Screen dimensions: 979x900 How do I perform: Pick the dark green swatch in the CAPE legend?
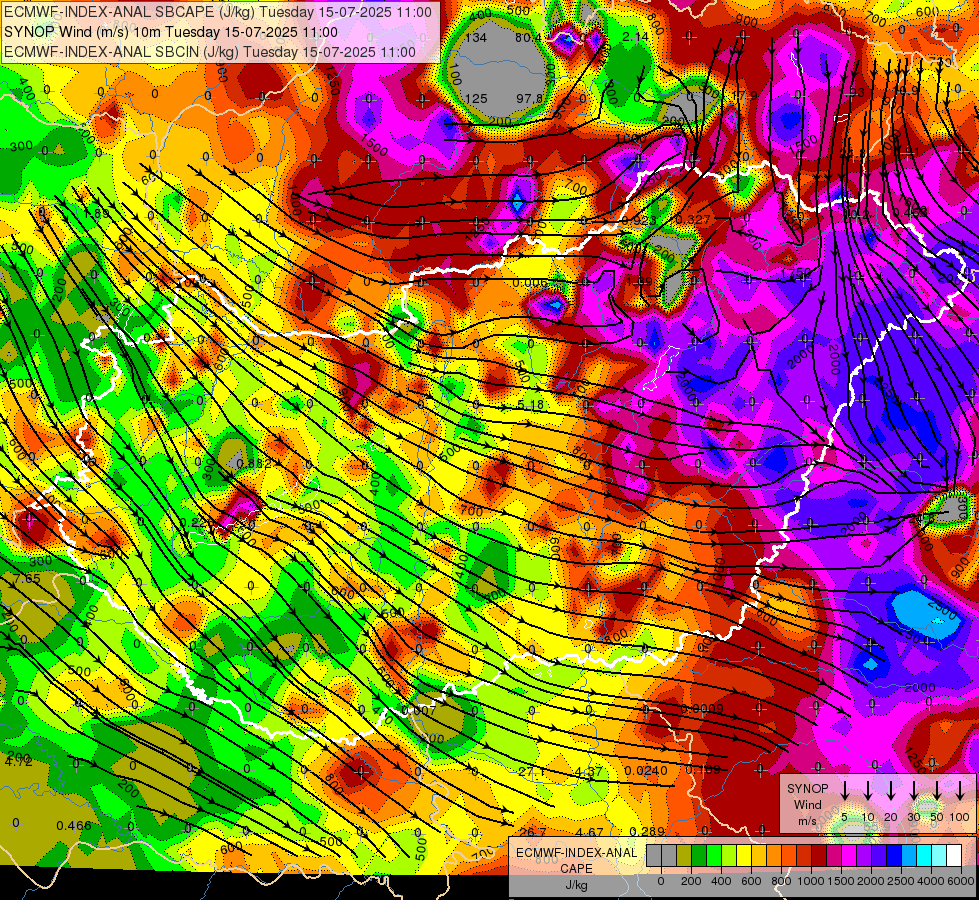click(699, 855)
